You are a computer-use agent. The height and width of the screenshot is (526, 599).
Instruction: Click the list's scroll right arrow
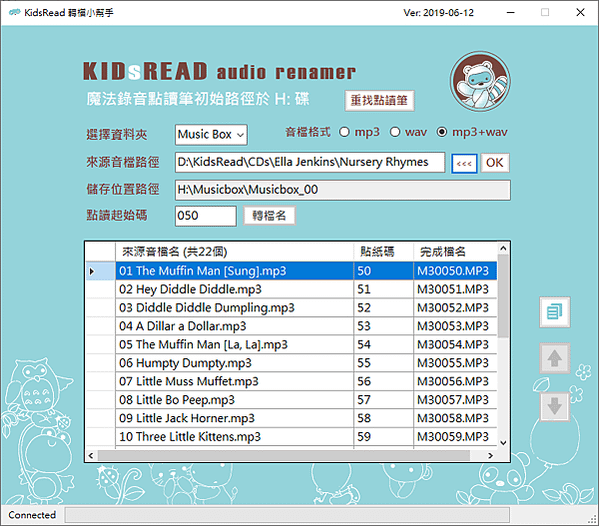(491, 455)
